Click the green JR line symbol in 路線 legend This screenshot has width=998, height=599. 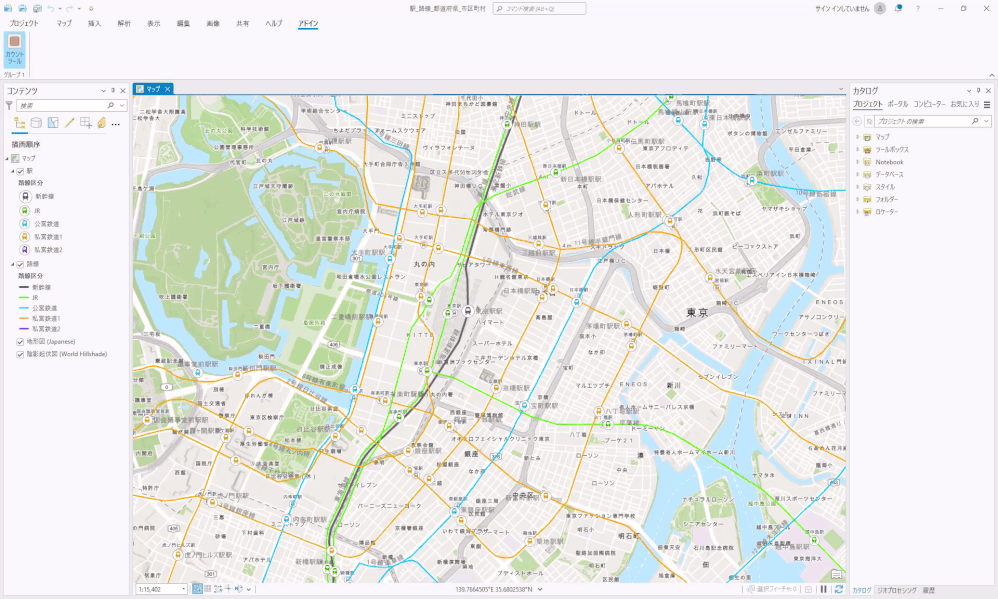24,297
